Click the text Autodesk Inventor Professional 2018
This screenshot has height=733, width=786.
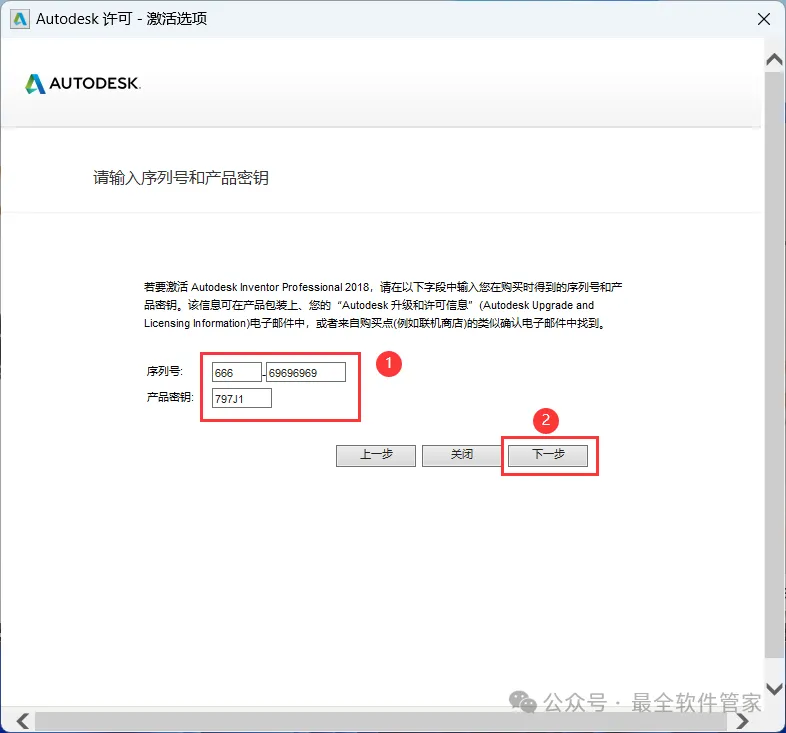point(280,287)
